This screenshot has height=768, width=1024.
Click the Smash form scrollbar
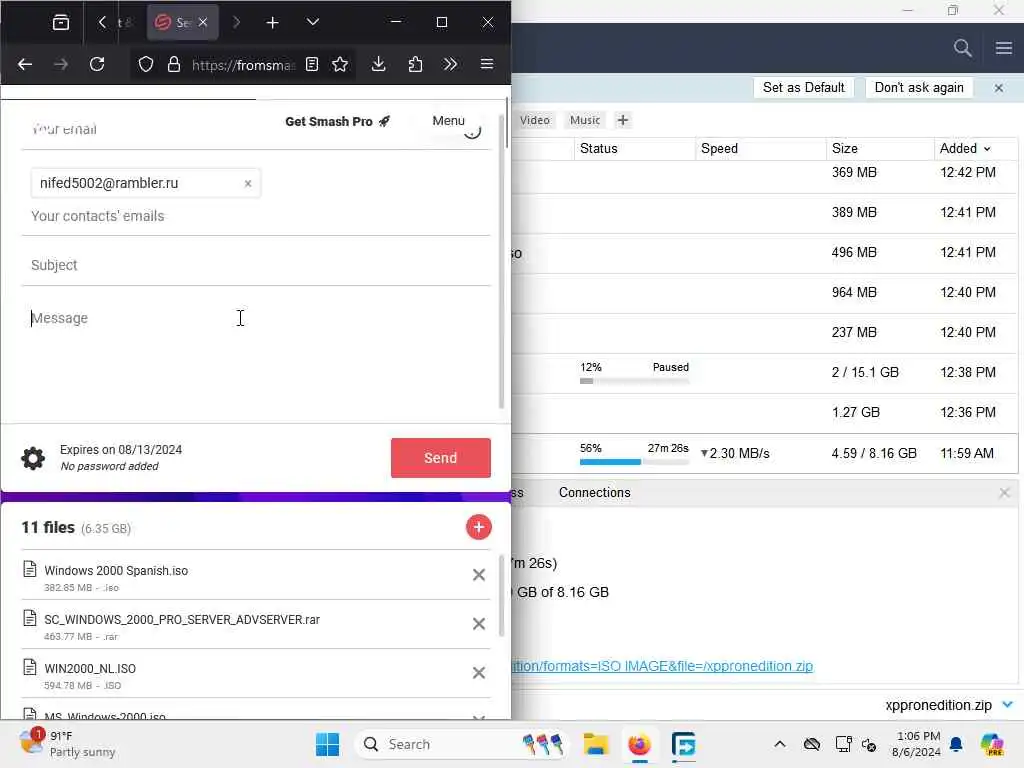point(502,261)
